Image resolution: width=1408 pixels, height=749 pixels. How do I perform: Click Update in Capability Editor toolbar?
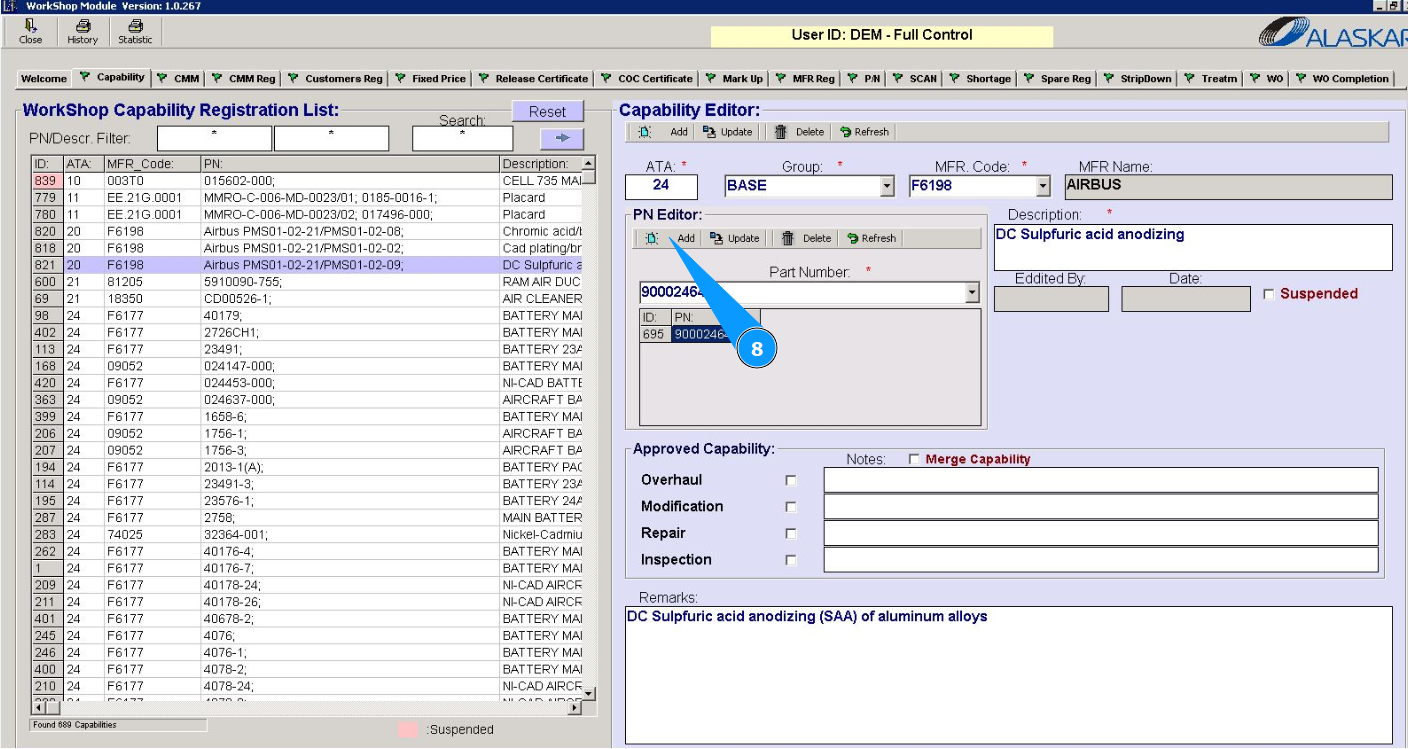click(x=727, y=132)
